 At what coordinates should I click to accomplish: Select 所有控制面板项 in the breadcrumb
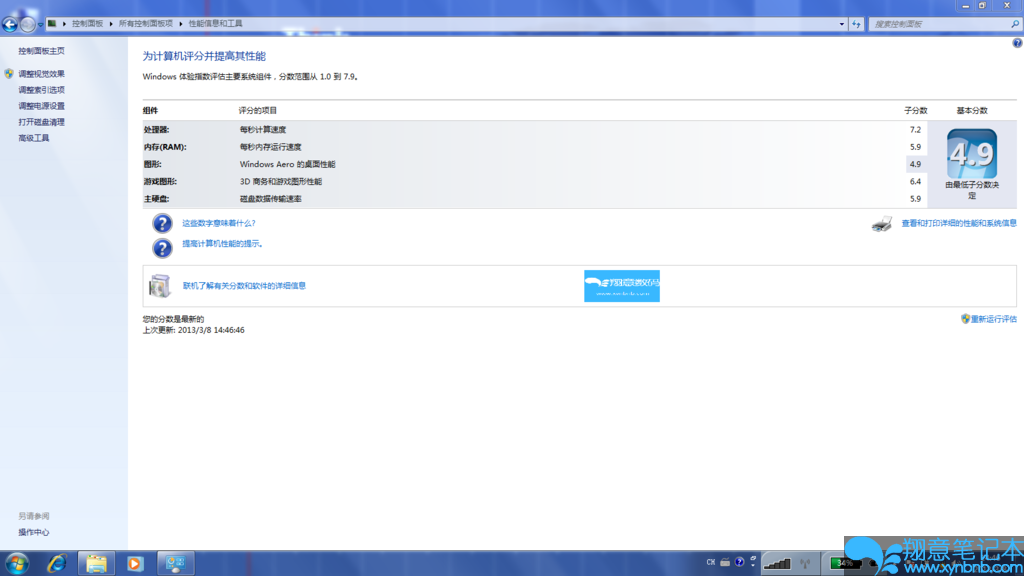(146, 24)
